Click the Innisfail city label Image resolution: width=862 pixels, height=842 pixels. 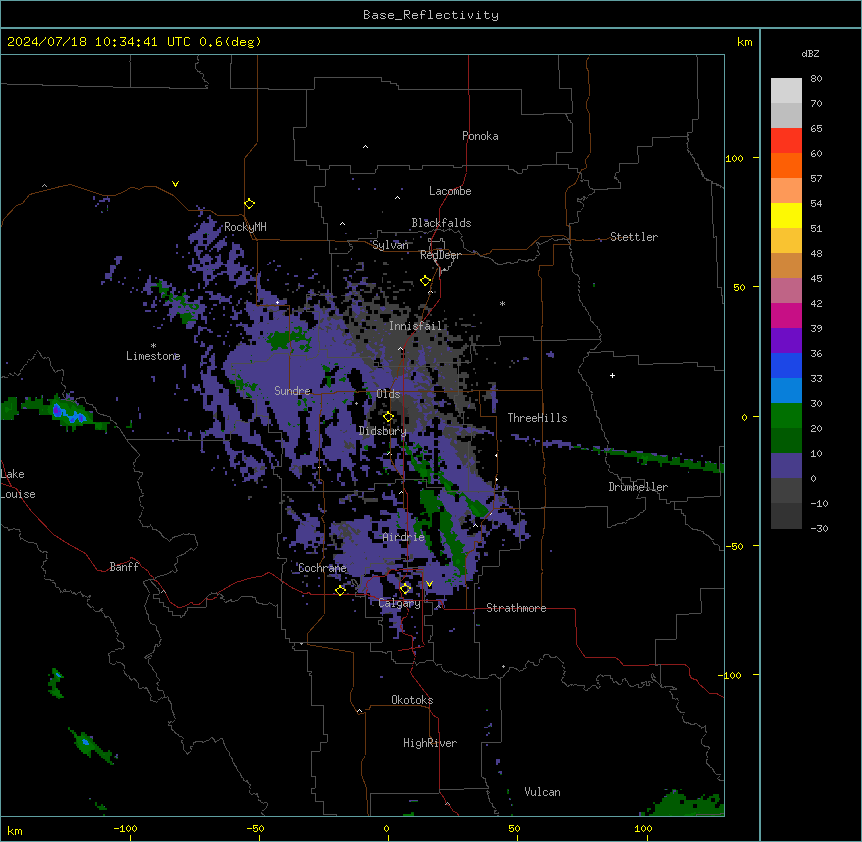click(415, 326)
